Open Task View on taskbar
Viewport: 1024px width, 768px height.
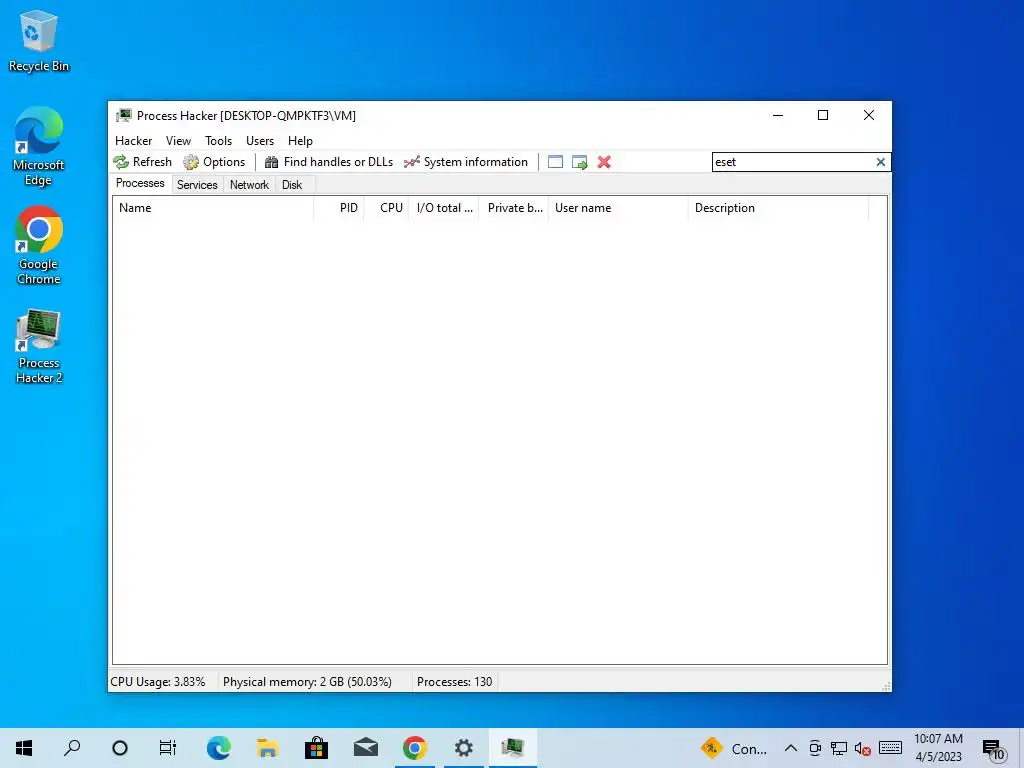click(168, 748)
